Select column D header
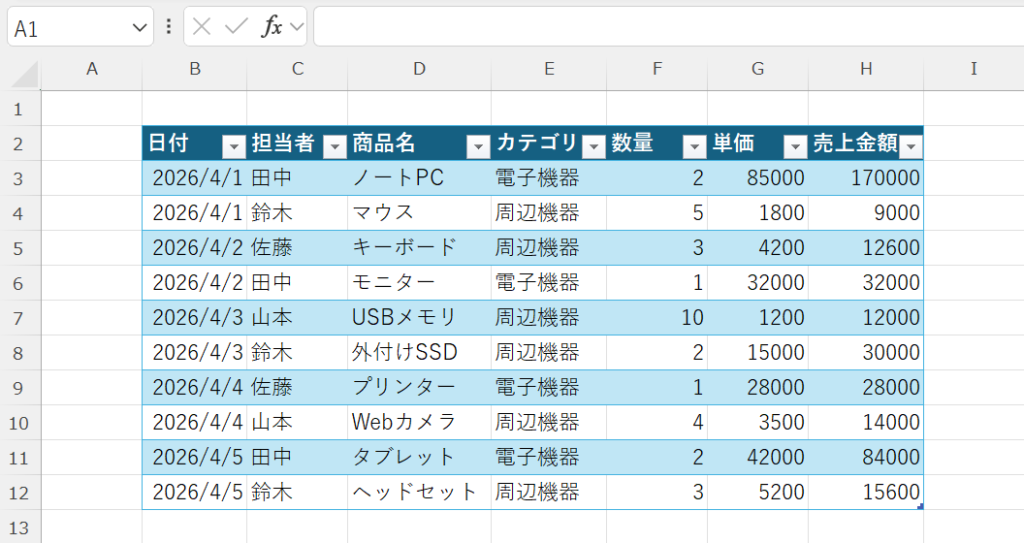 coord(419,69)
